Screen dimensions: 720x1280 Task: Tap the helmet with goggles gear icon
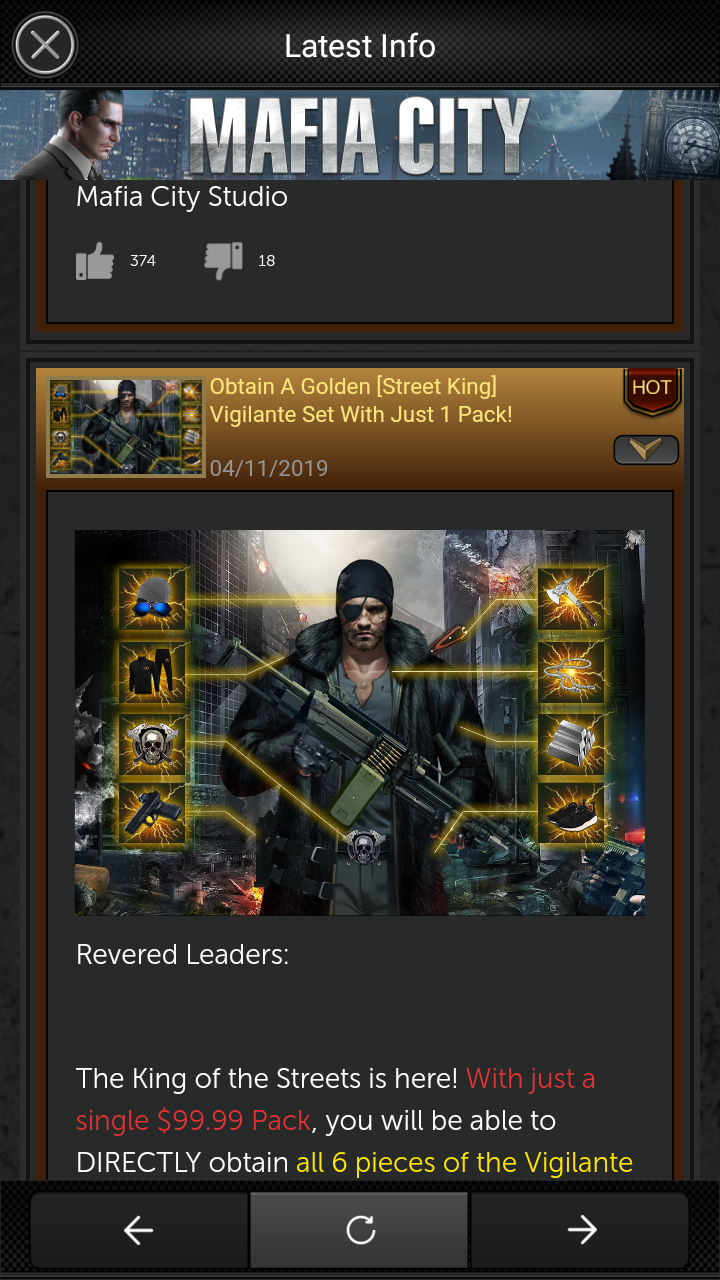(x=152, y=598)
